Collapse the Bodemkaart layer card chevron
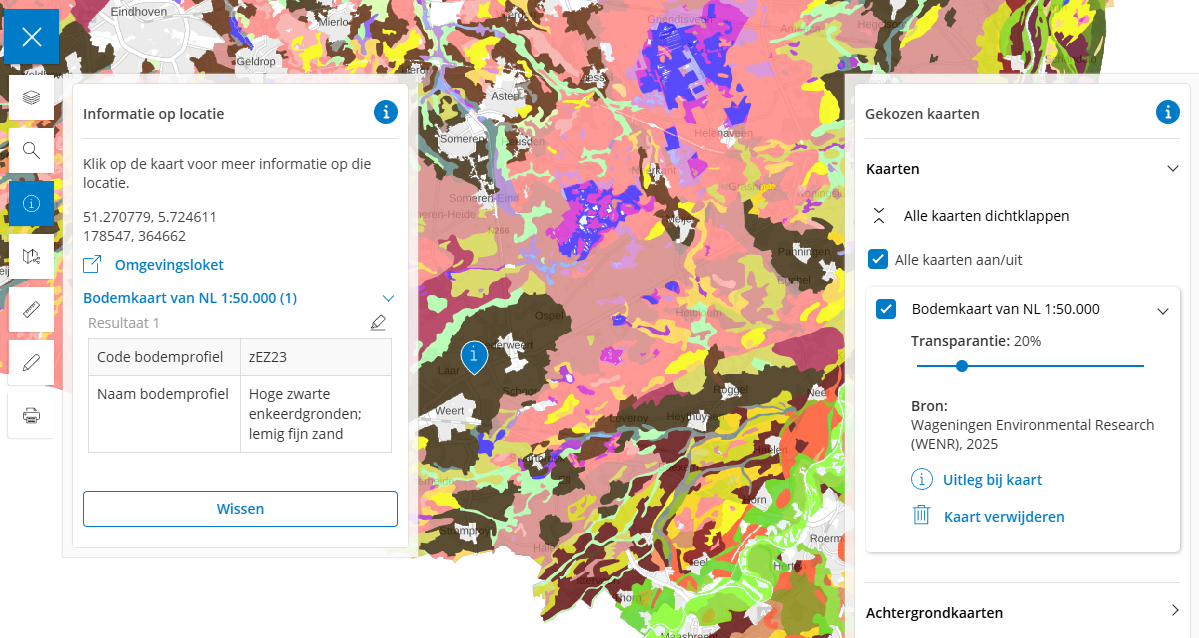1199x638 pixels. pos(1162,310)
